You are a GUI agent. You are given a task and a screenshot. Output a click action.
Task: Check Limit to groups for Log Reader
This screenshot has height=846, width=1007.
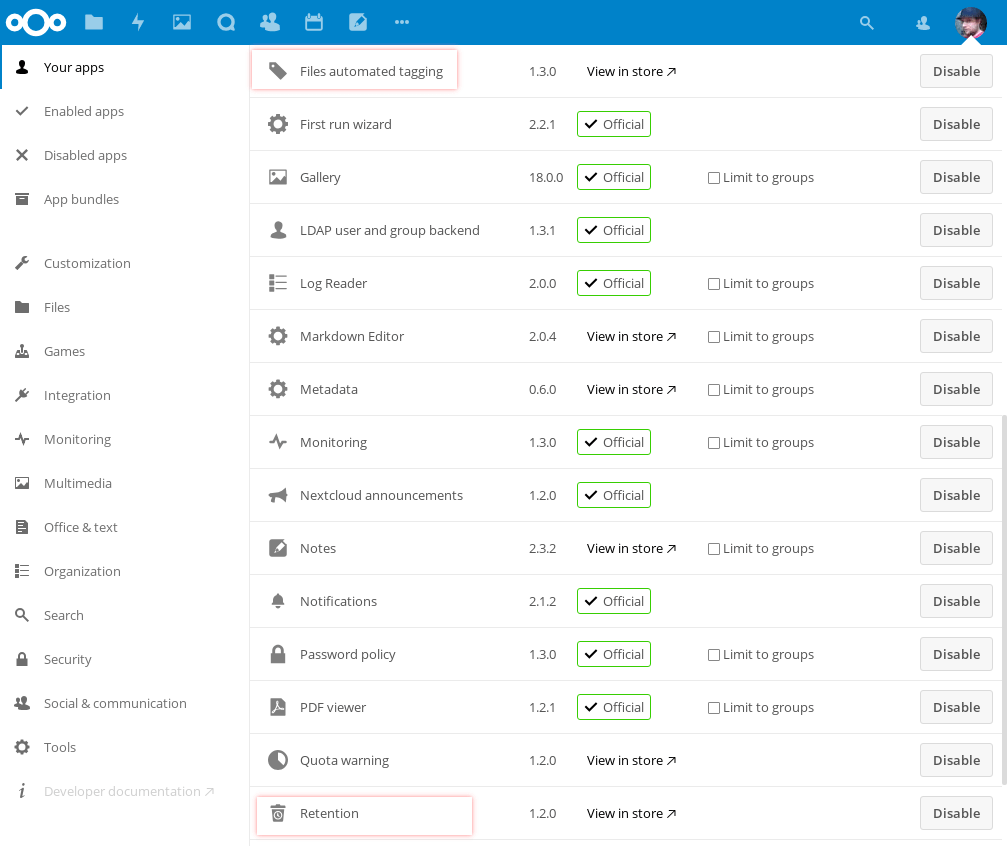point(713,283)
